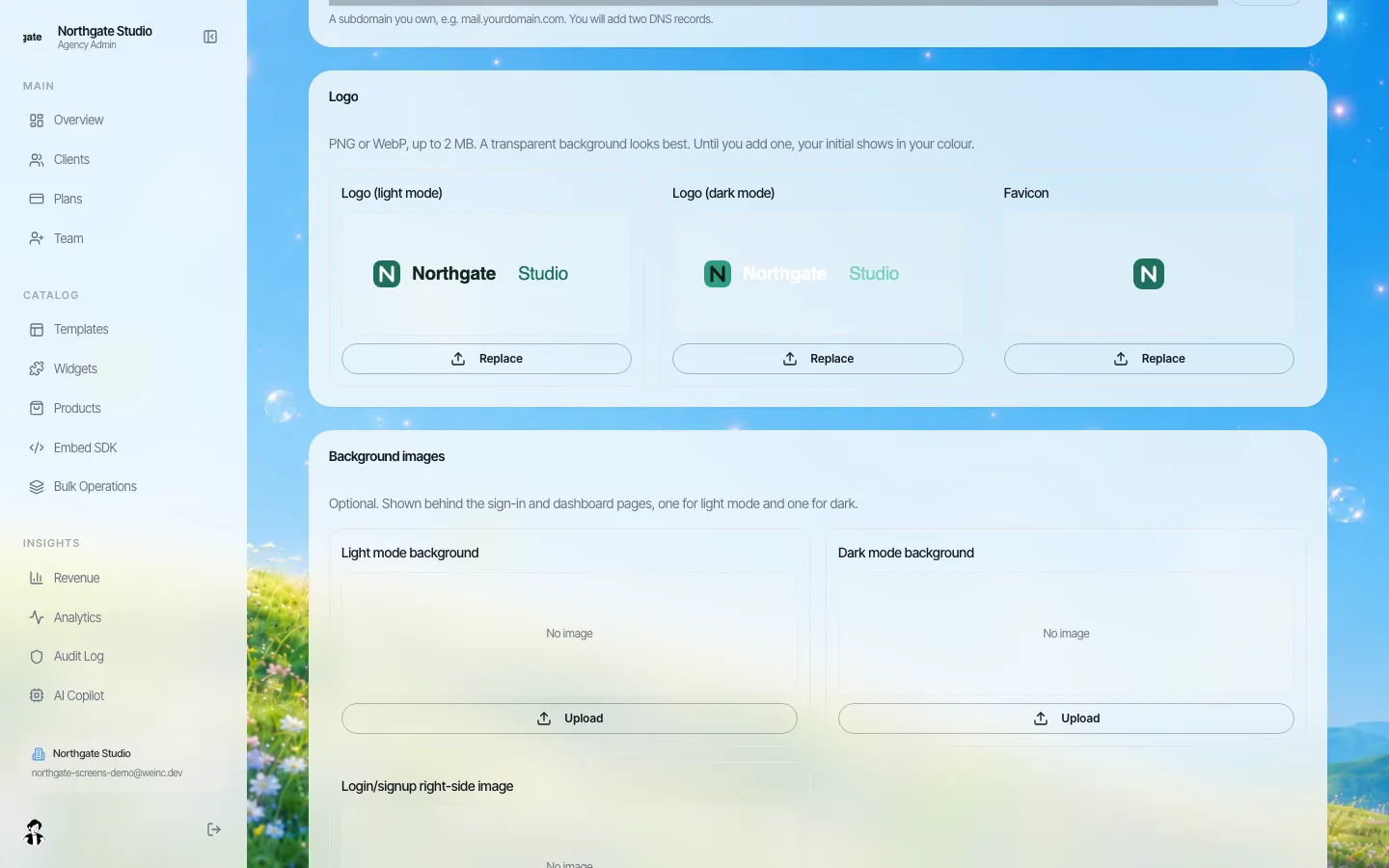Click the Team add-user icon
Screen dimensions: 1389x868
tap(37, 239)
